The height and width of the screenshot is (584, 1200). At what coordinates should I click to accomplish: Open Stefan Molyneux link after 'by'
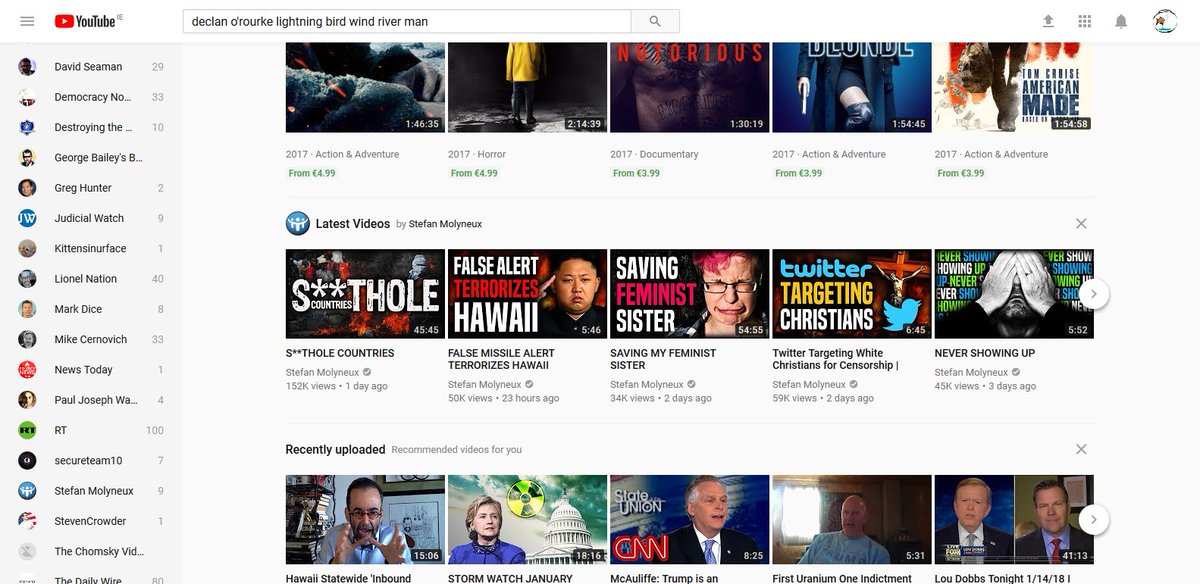point(446,224)
